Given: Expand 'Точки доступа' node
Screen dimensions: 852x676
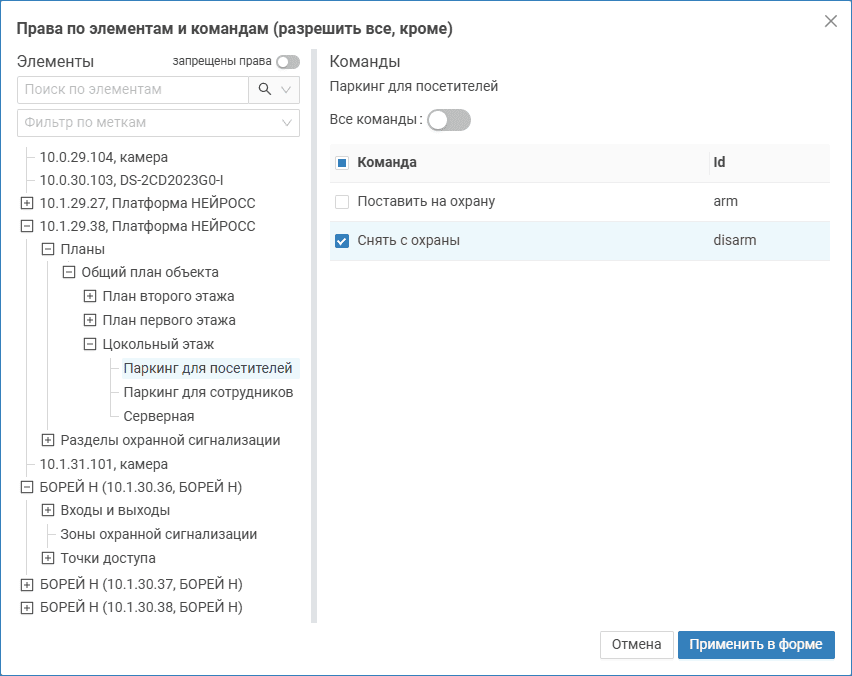Looking at the screenshot, I should coord(48,559).
